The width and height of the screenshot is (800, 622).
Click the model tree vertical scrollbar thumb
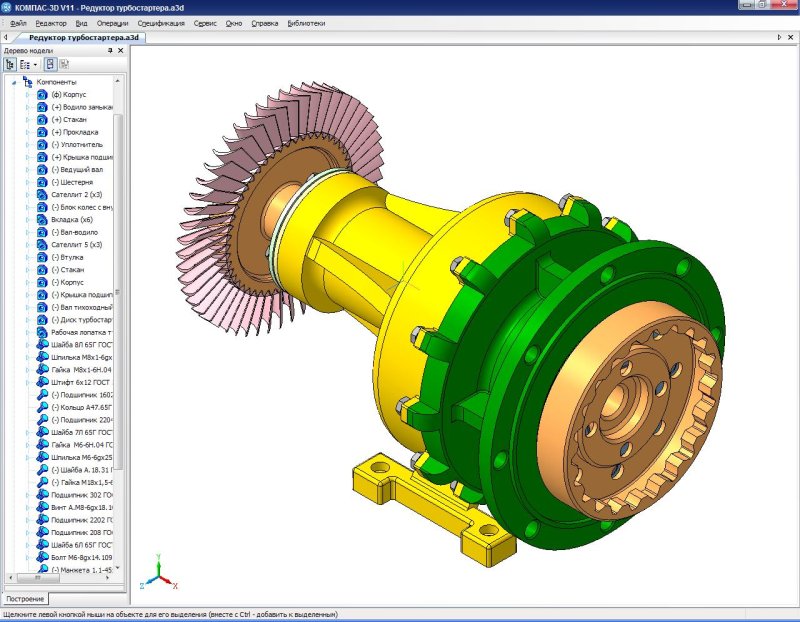point(118,292)
